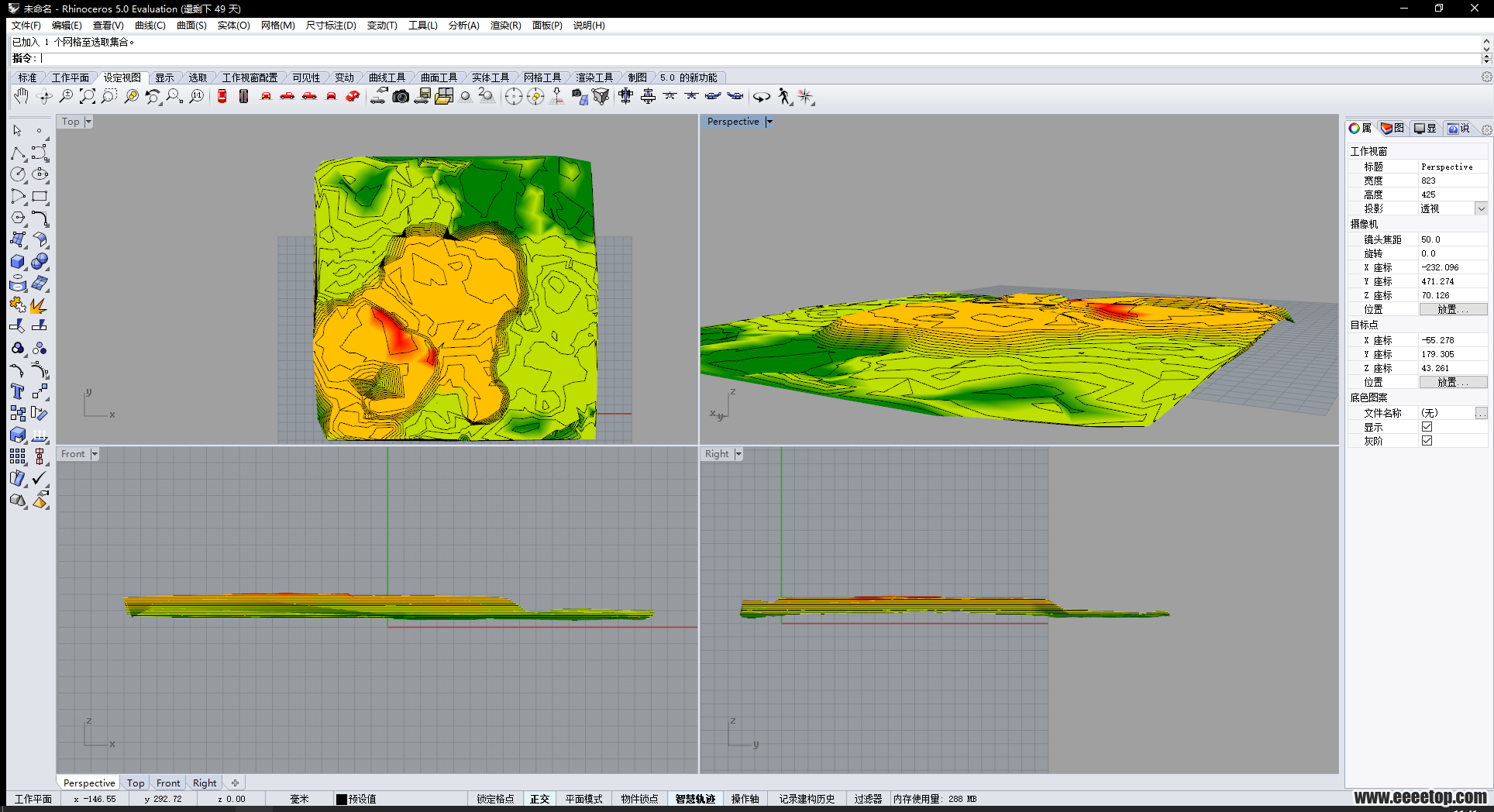Select the Box solid tool
Screen dimensions: 1494x812
point(18,261)
